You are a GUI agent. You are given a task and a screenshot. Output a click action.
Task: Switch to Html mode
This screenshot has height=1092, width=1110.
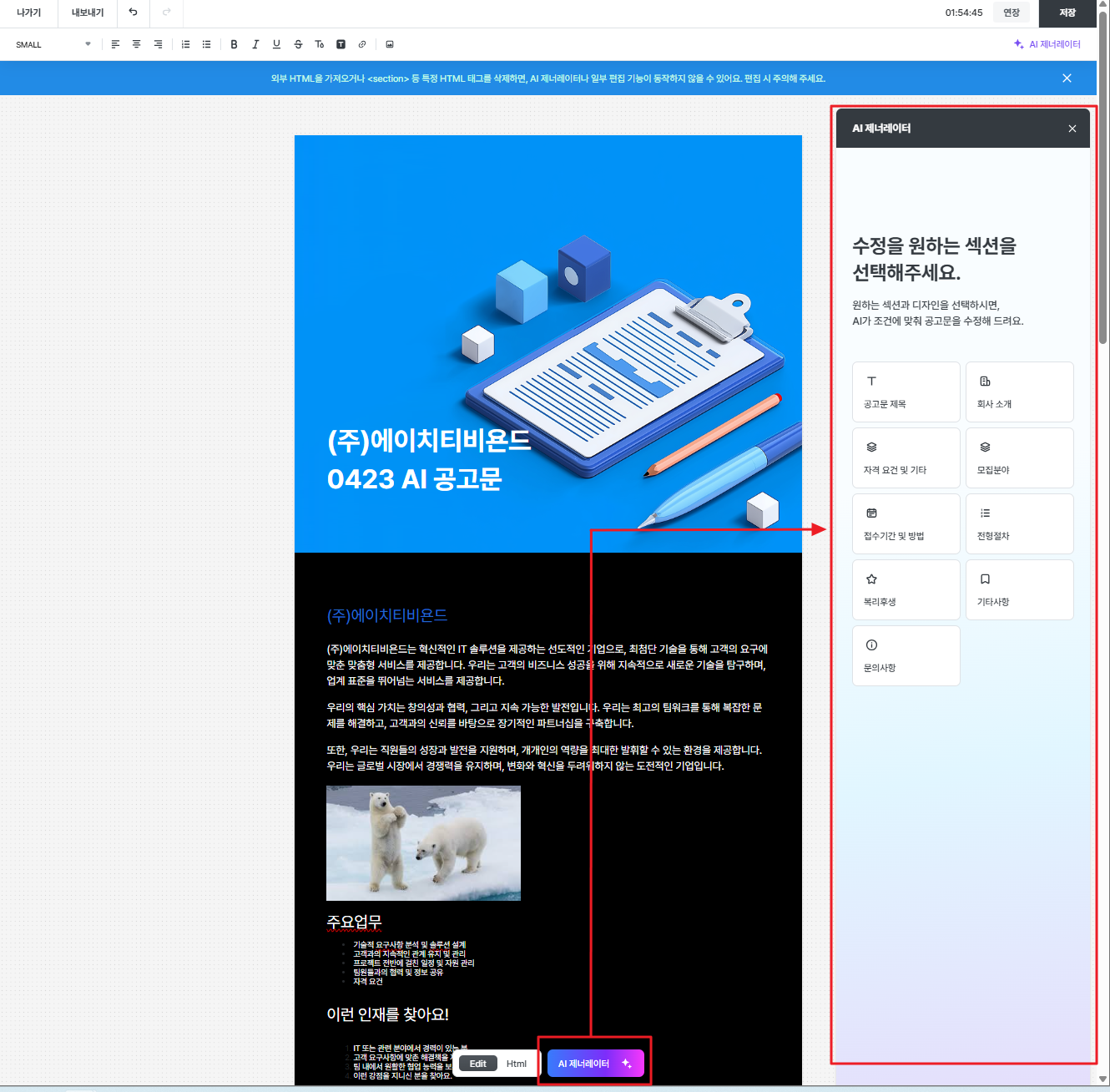pyautogui.click(x=517, y=1064)
